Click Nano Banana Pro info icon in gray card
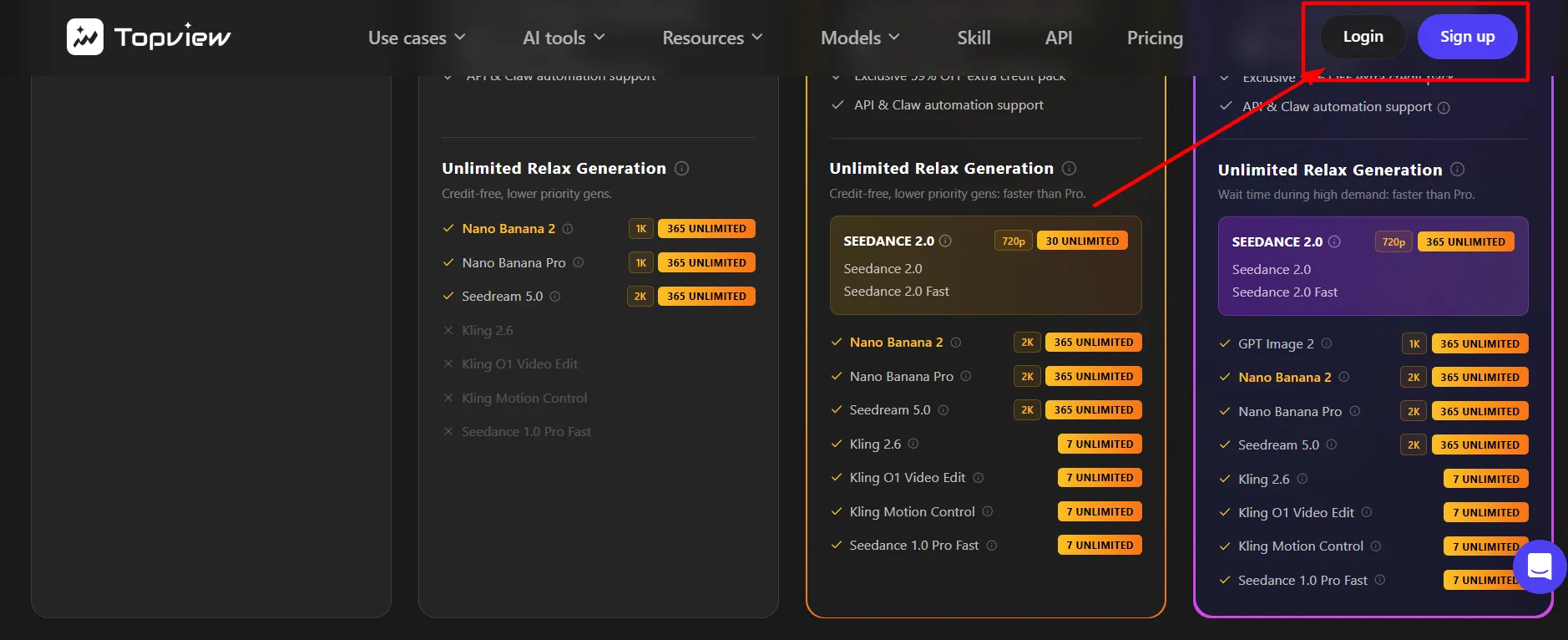1568x640 pixels. [x=579, y=262]
